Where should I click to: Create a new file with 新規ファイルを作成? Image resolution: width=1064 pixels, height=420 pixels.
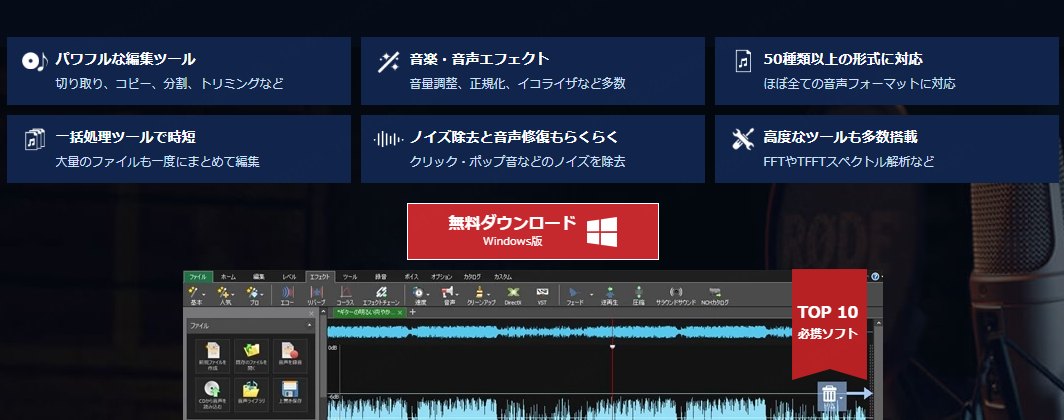[x=212, y=356]
